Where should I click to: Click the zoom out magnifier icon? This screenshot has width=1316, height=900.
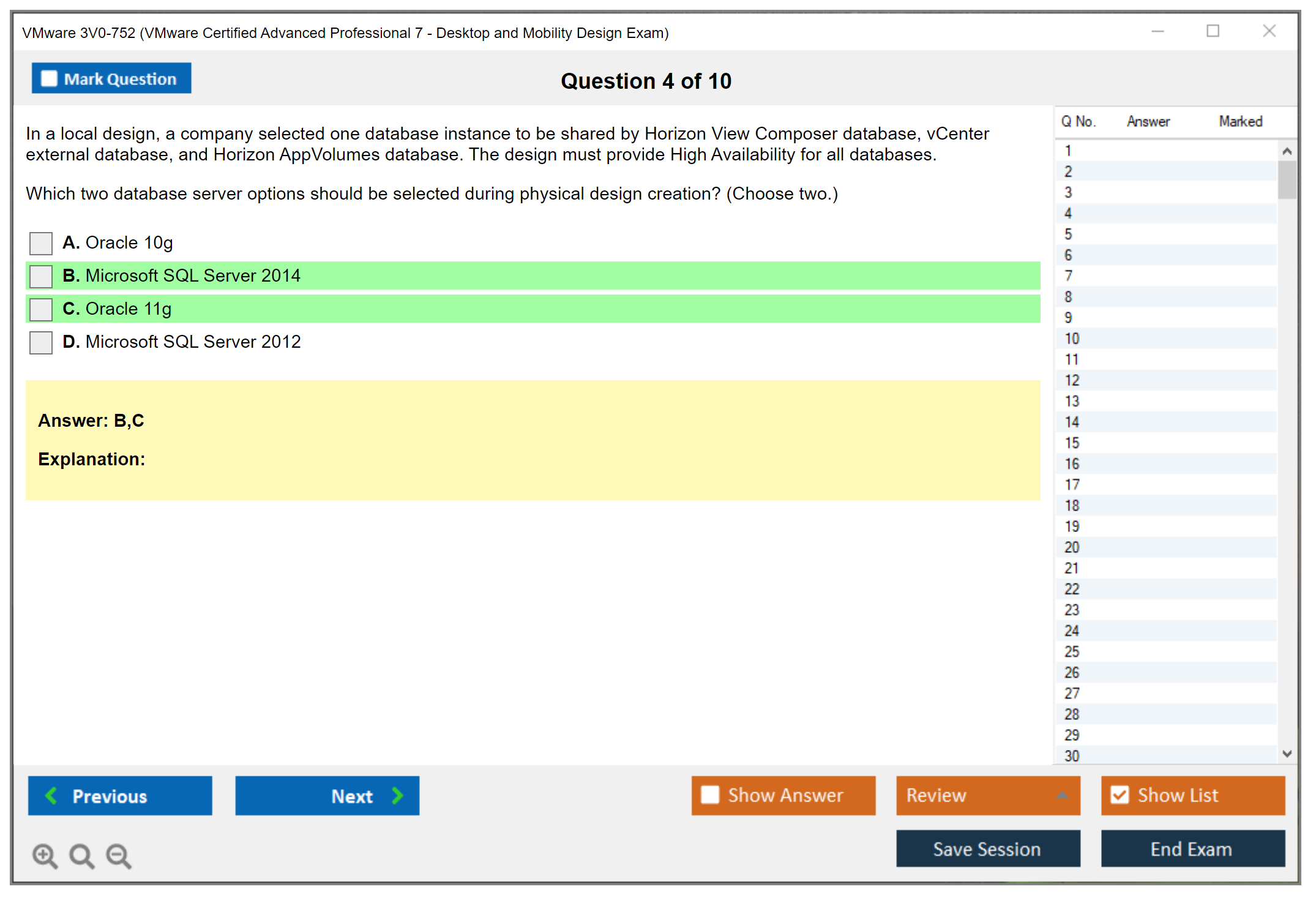coord(118,855)
